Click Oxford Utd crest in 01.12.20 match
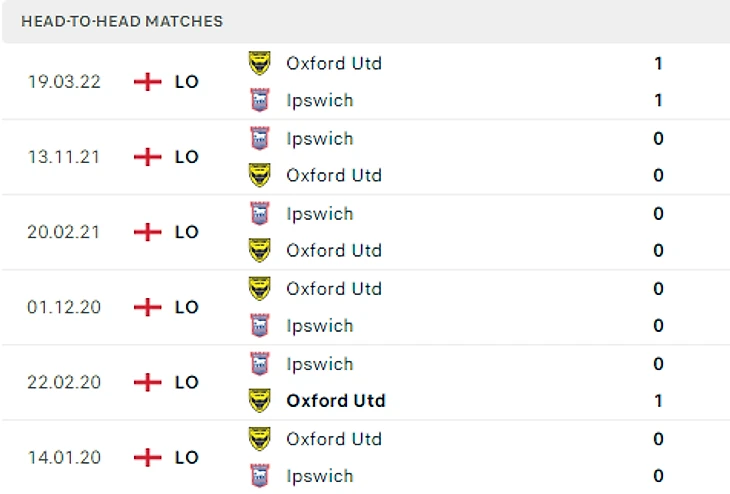730x494 pixels. (x=260, y=288)
